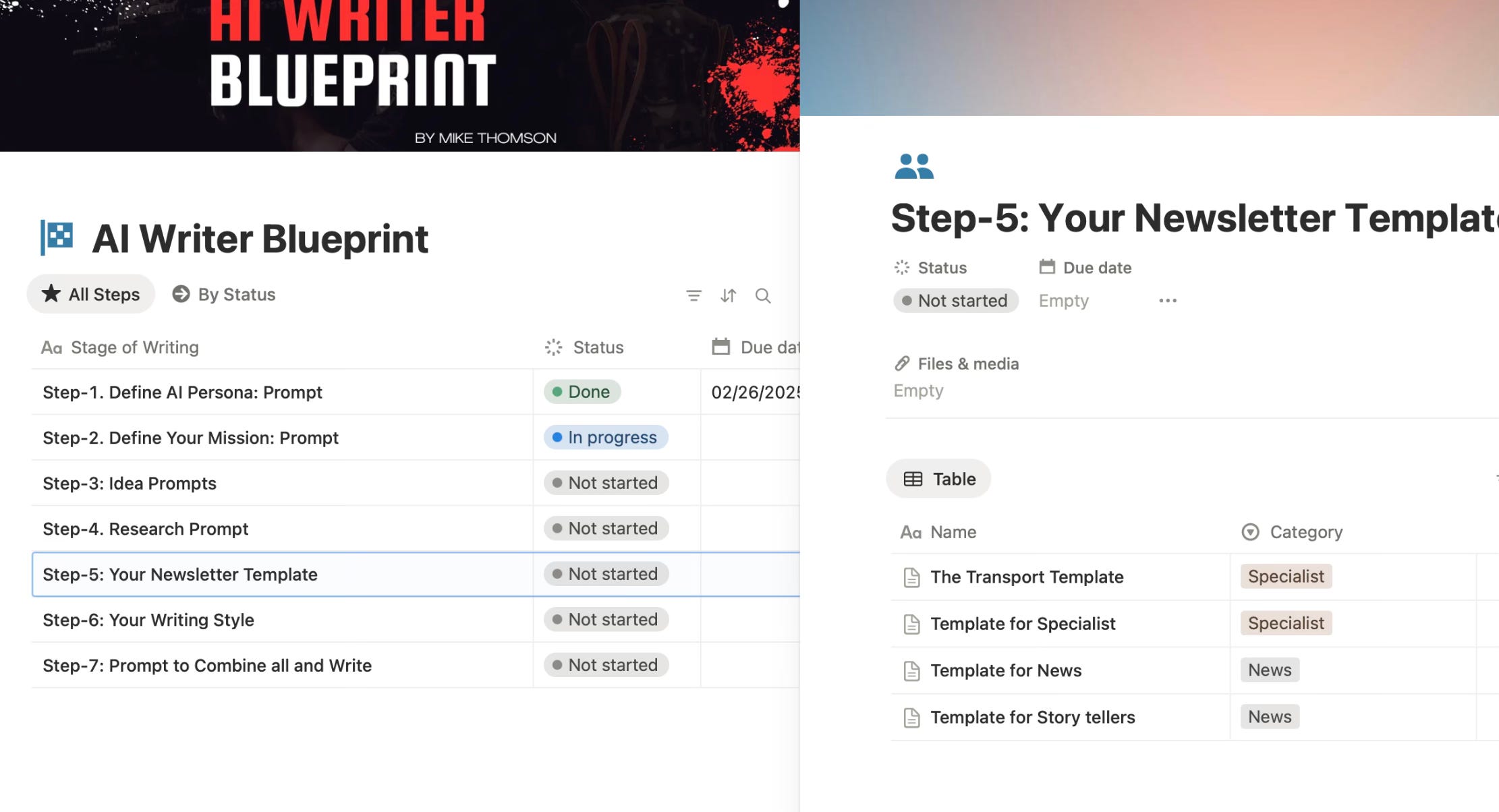The height and width of the screenshot is (812, 1499).
Task: Click the empty Due date field
Action: click(x=1063, y=301)
